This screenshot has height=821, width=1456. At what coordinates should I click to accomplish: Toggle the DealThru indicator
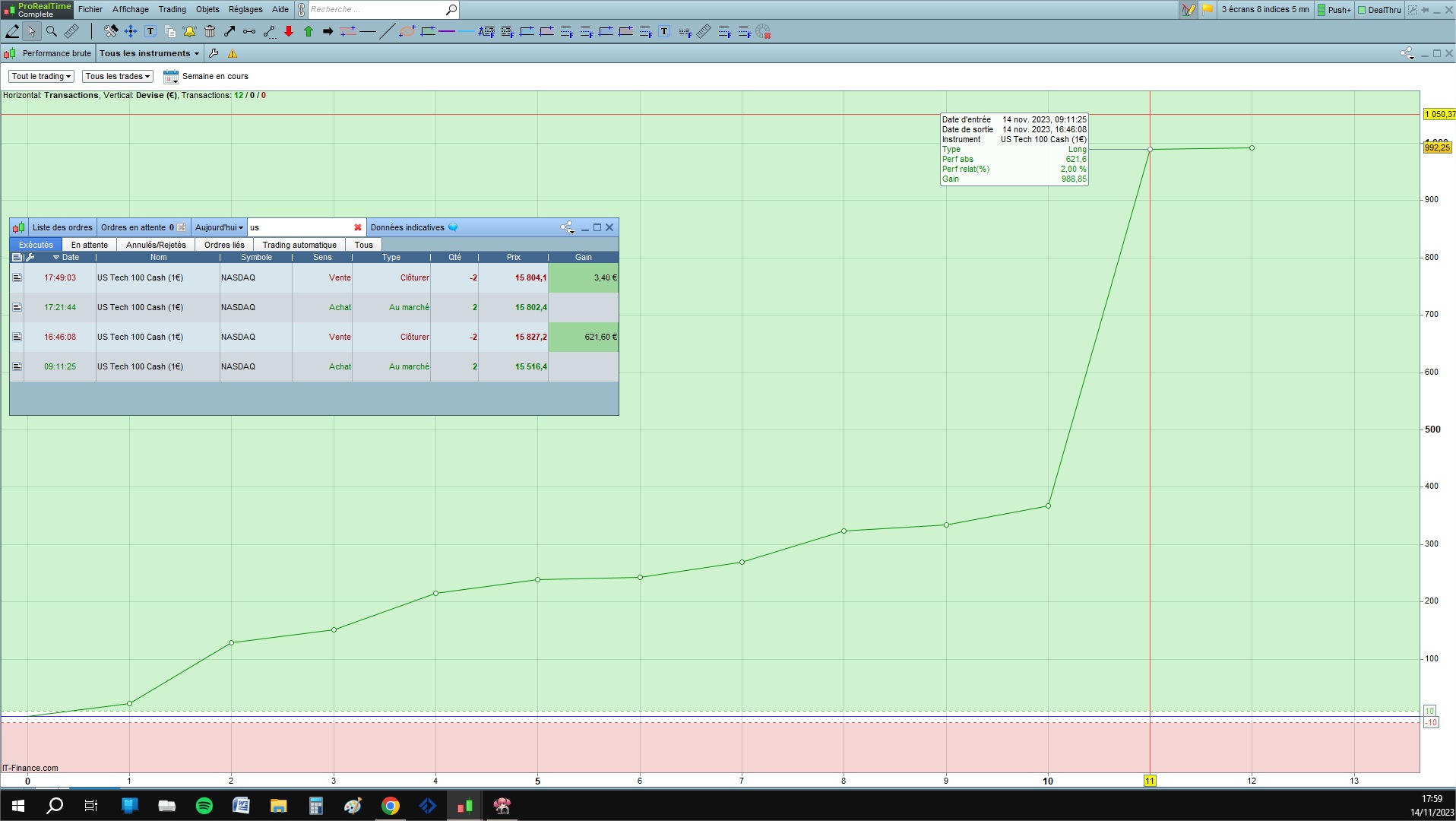(x=1379, y=10)
